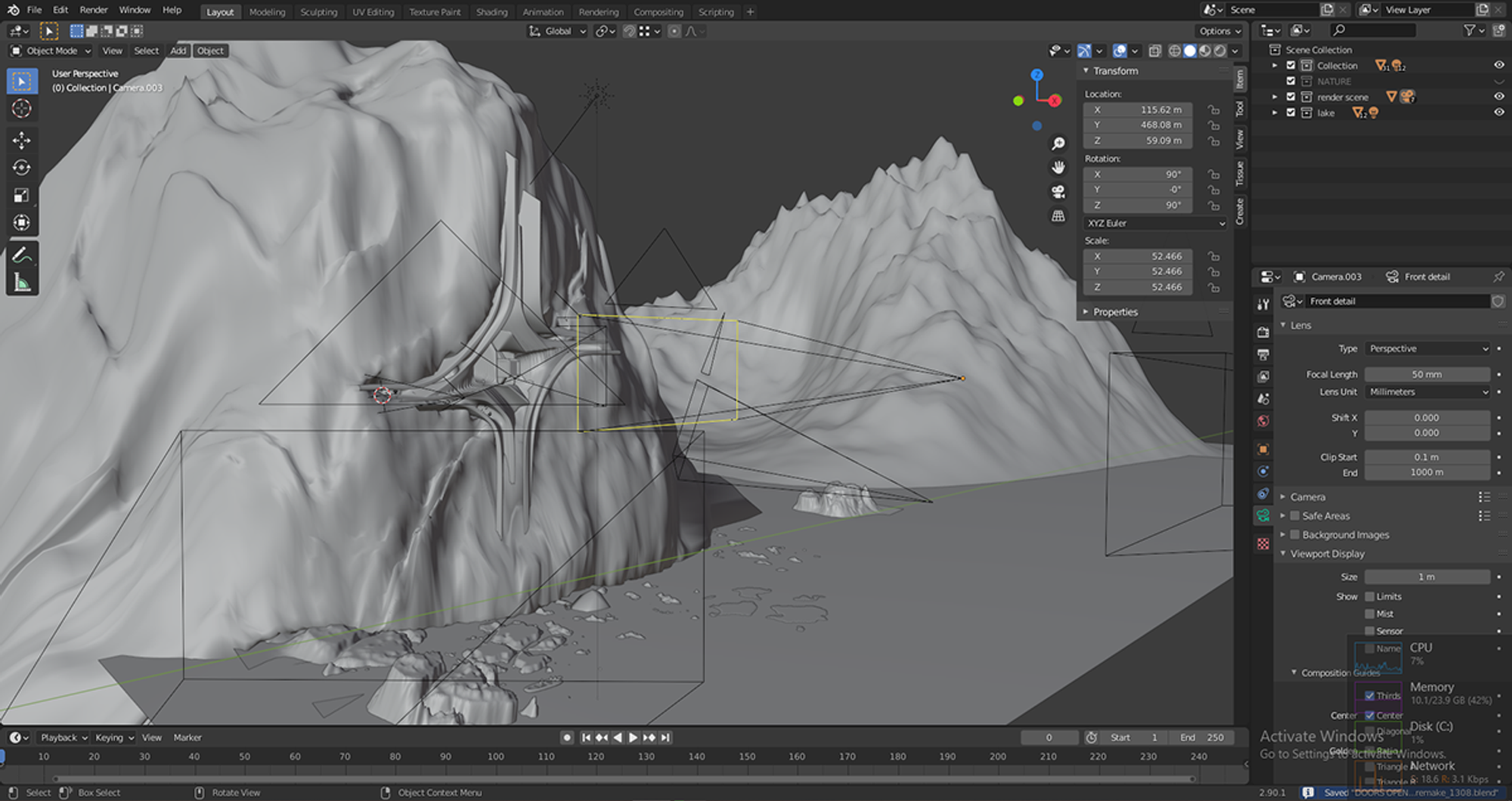The height and width of the screenshot is (801, 1512).
Task: Click the Jump to End playback button
Action: [665, 738]
